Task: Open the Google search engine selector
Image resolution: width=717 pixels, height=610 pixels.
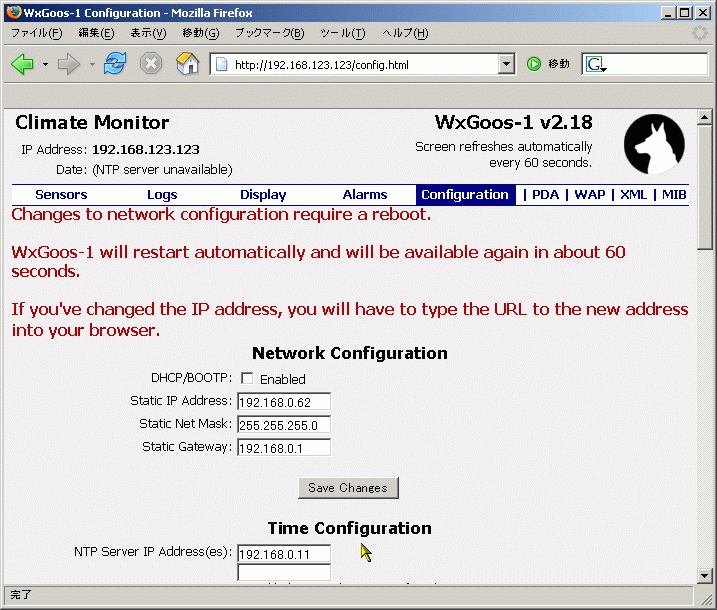Action: click(596, 64)
